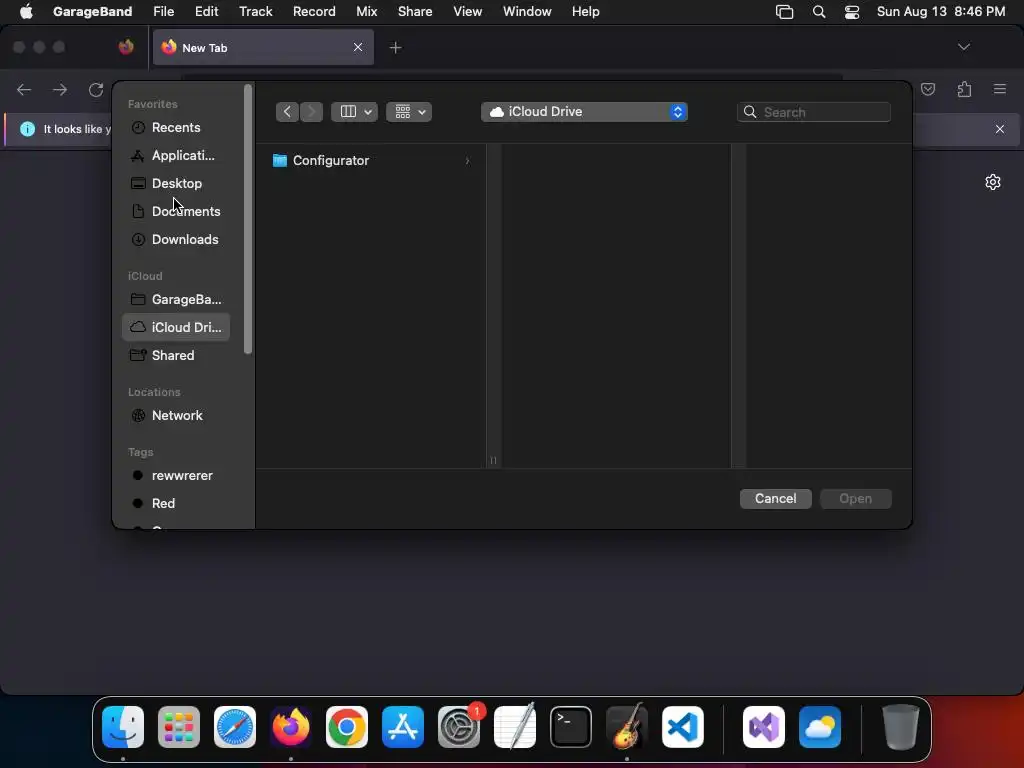Switch to GarageBand guitar icon in Dock
Screen dimensions: 1024x768
coord(627,727)
